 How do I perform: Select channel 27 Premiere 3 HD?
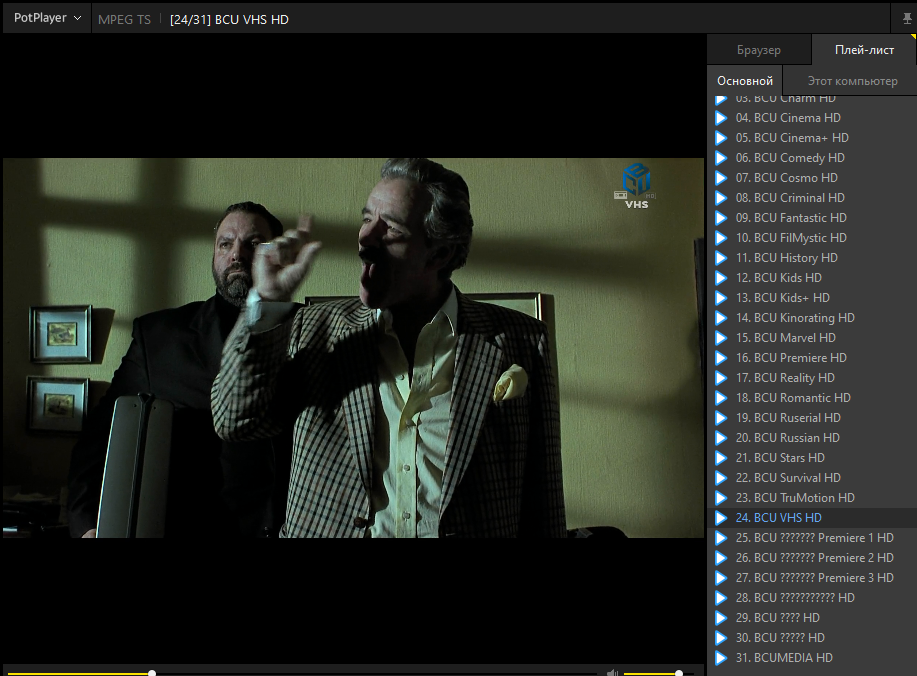pos(812,578)
